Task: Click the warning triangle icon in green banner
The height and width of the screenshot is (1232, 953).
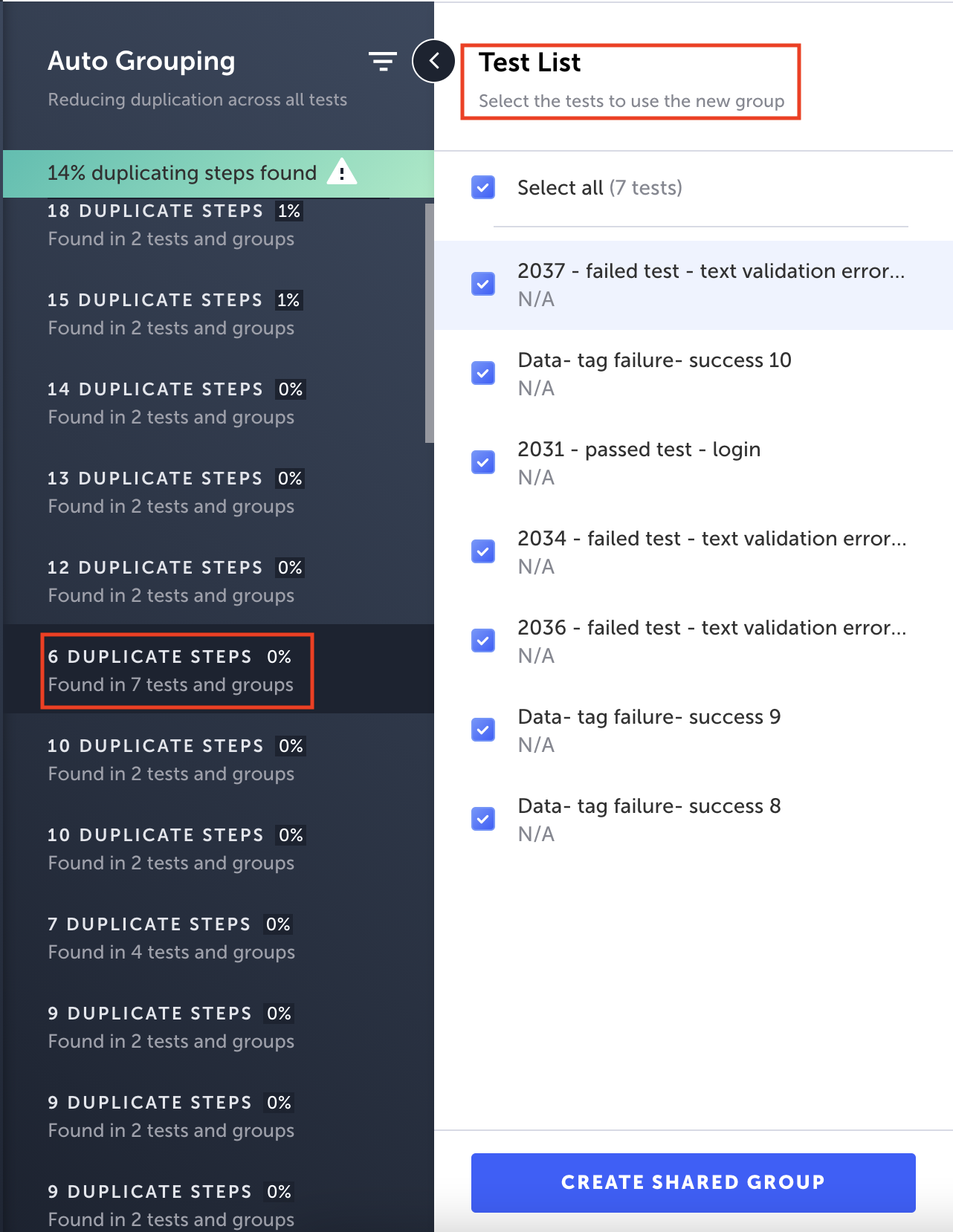Action: click(342, 172)
